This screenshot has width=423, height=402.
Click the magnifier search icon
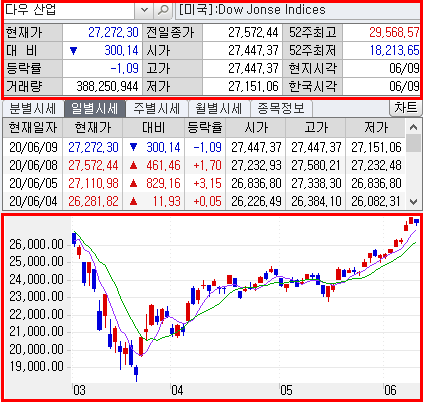pyautogui.click(x=163, y=10)
